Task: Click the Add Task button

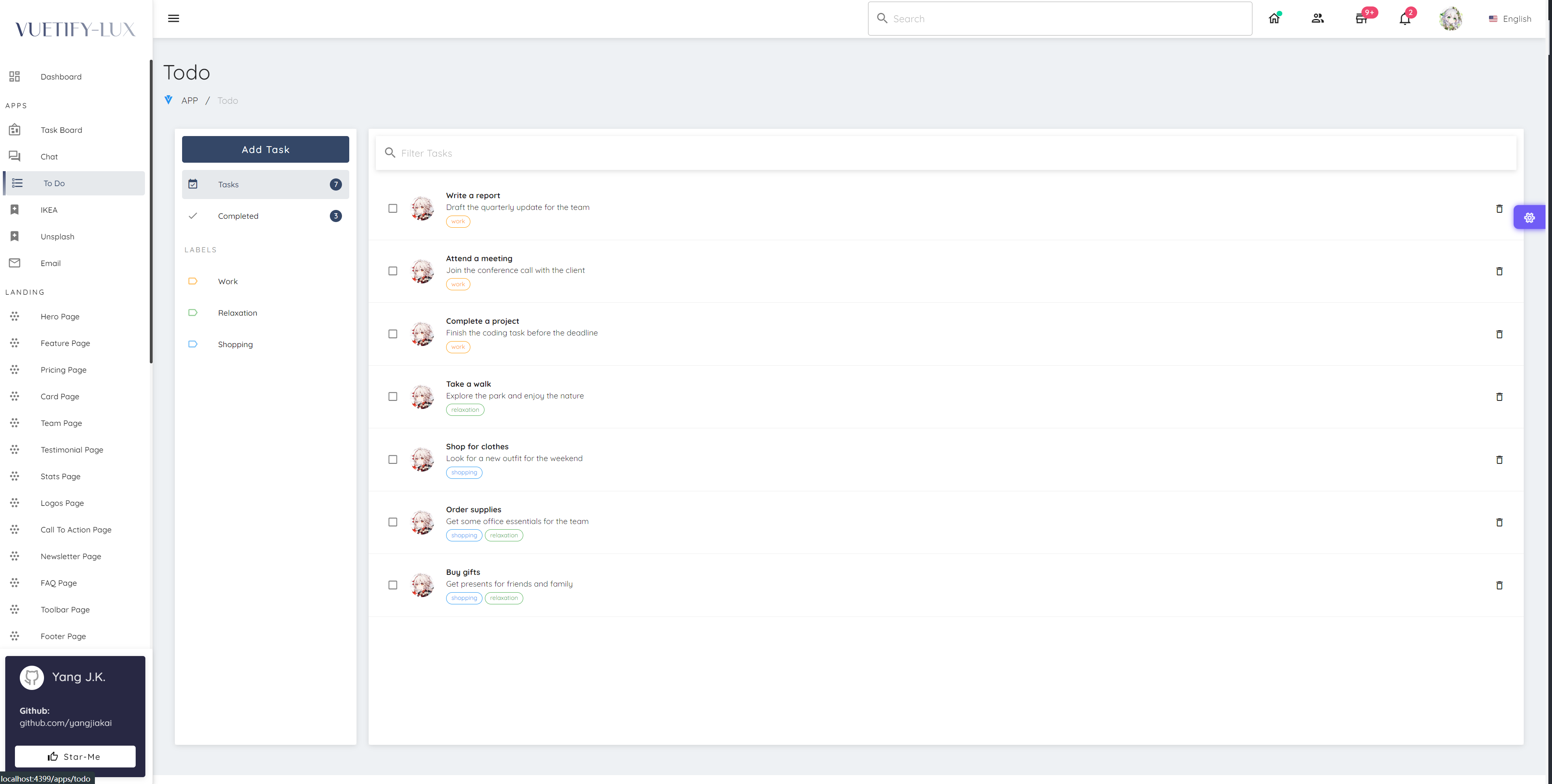Action: pyautogui.click(x=265, y=149)
